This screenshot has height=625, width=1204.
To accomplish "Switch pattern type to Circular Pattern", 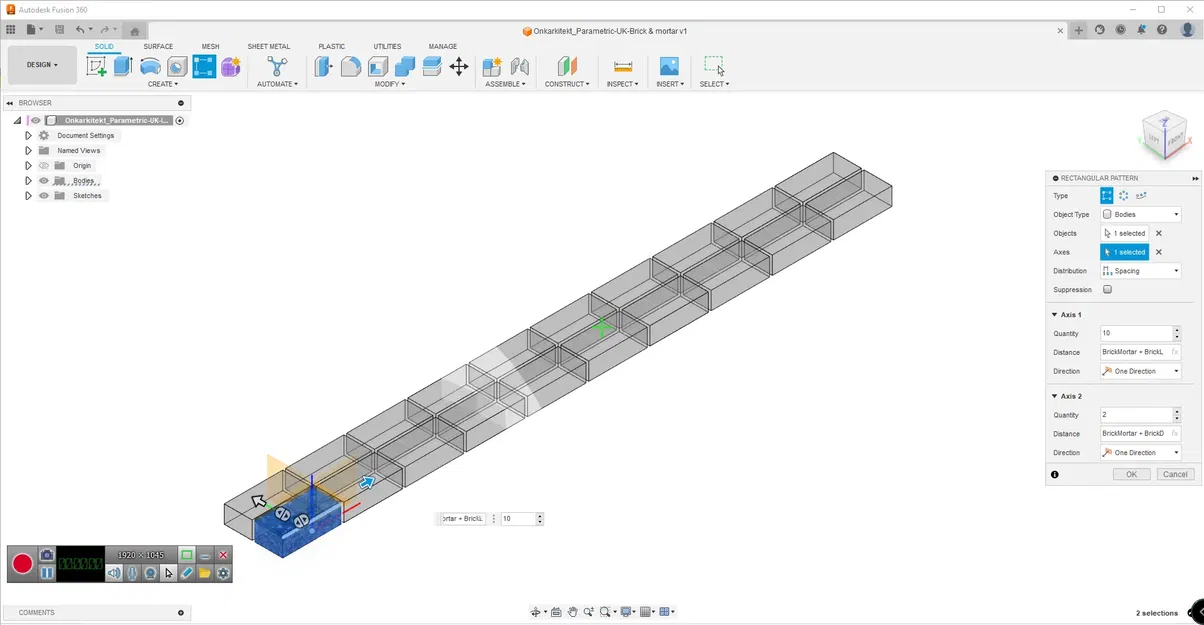I will point(1124,195).
